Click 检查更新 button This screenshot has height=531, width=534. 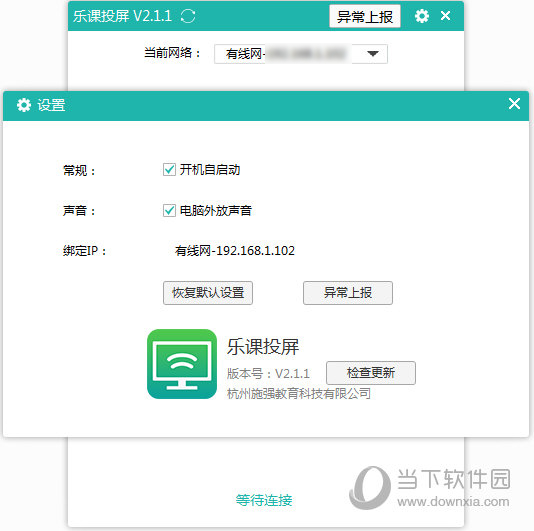(x=371, y=373)
